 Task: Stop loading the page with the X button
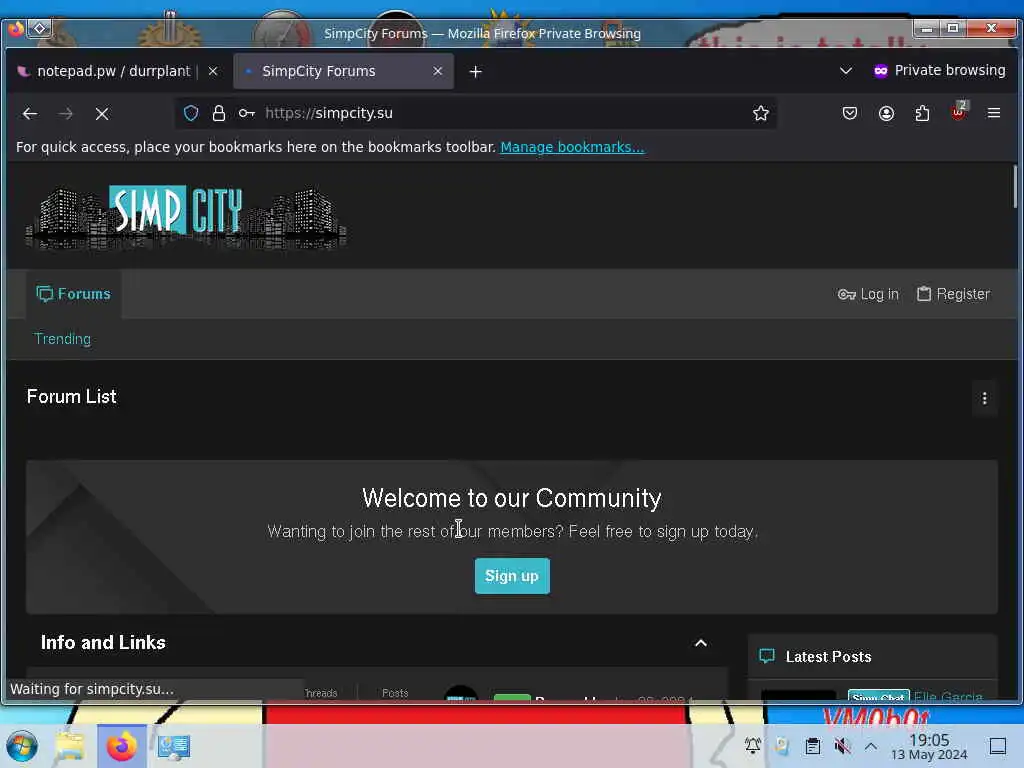[x=102, y=114]
